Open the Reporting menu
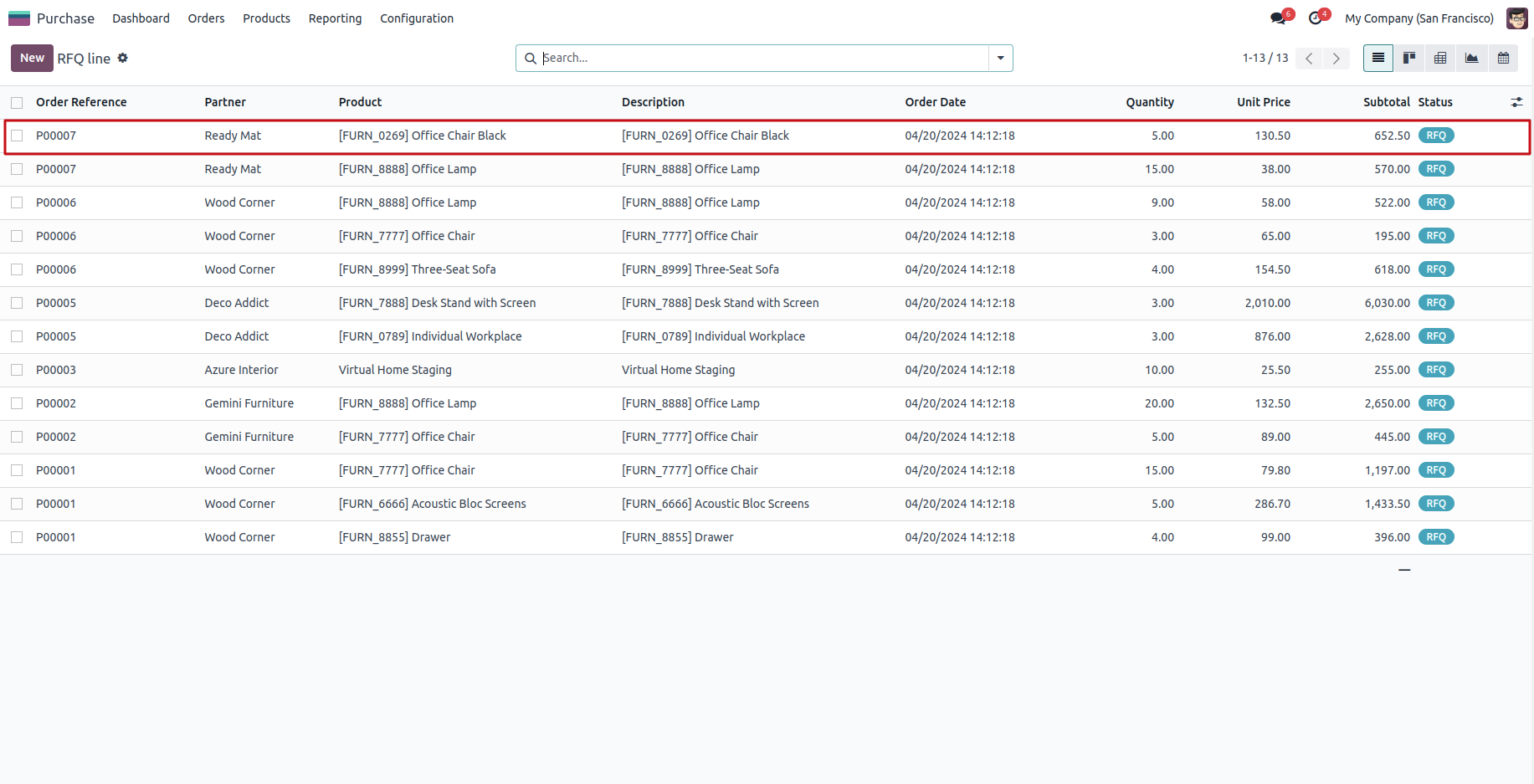This screenshot has width=1534, height=784. click(x=335, y=18)
